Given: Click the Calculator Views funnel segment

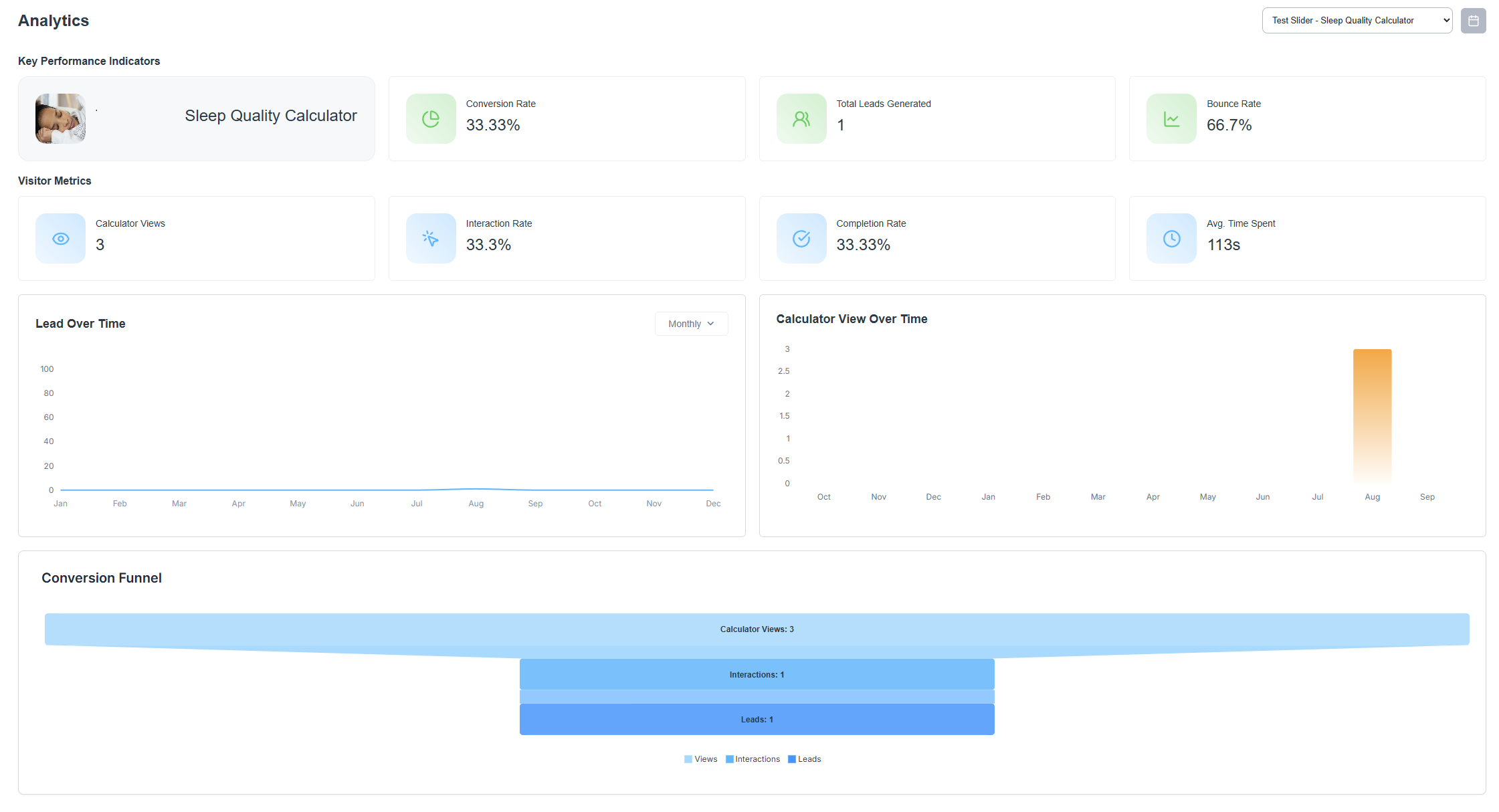Looking at the screenshot, I should pos(757,629).
